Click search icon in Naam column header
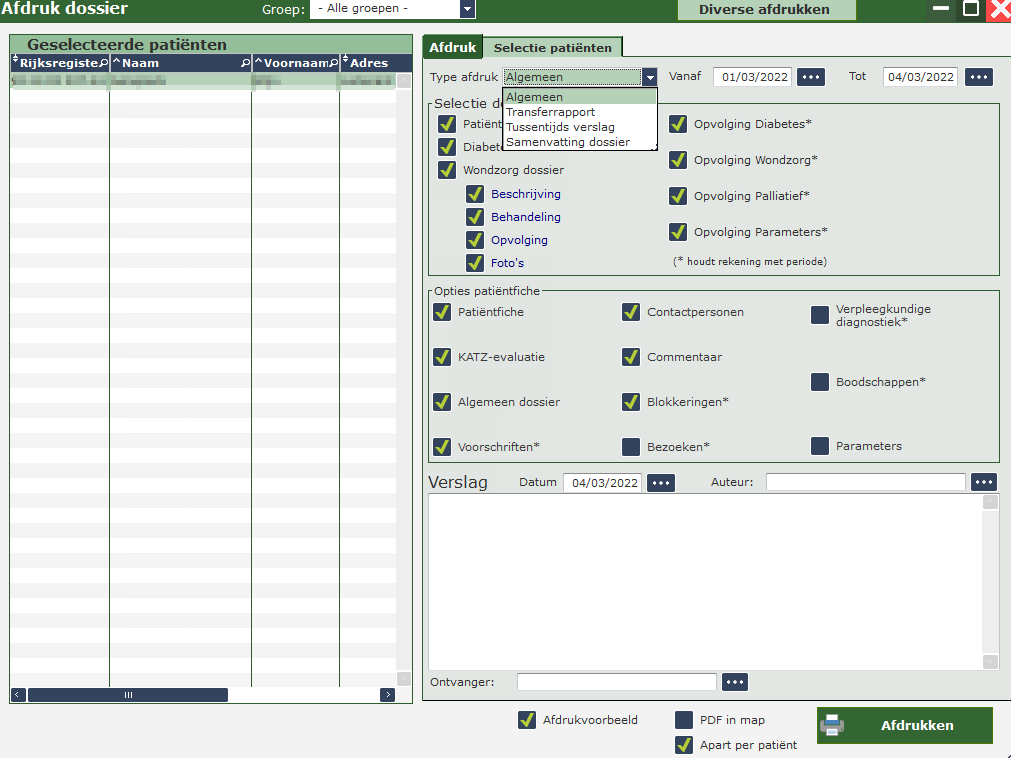The height and width of the screenshot is (758, 1011). (245, 63)
